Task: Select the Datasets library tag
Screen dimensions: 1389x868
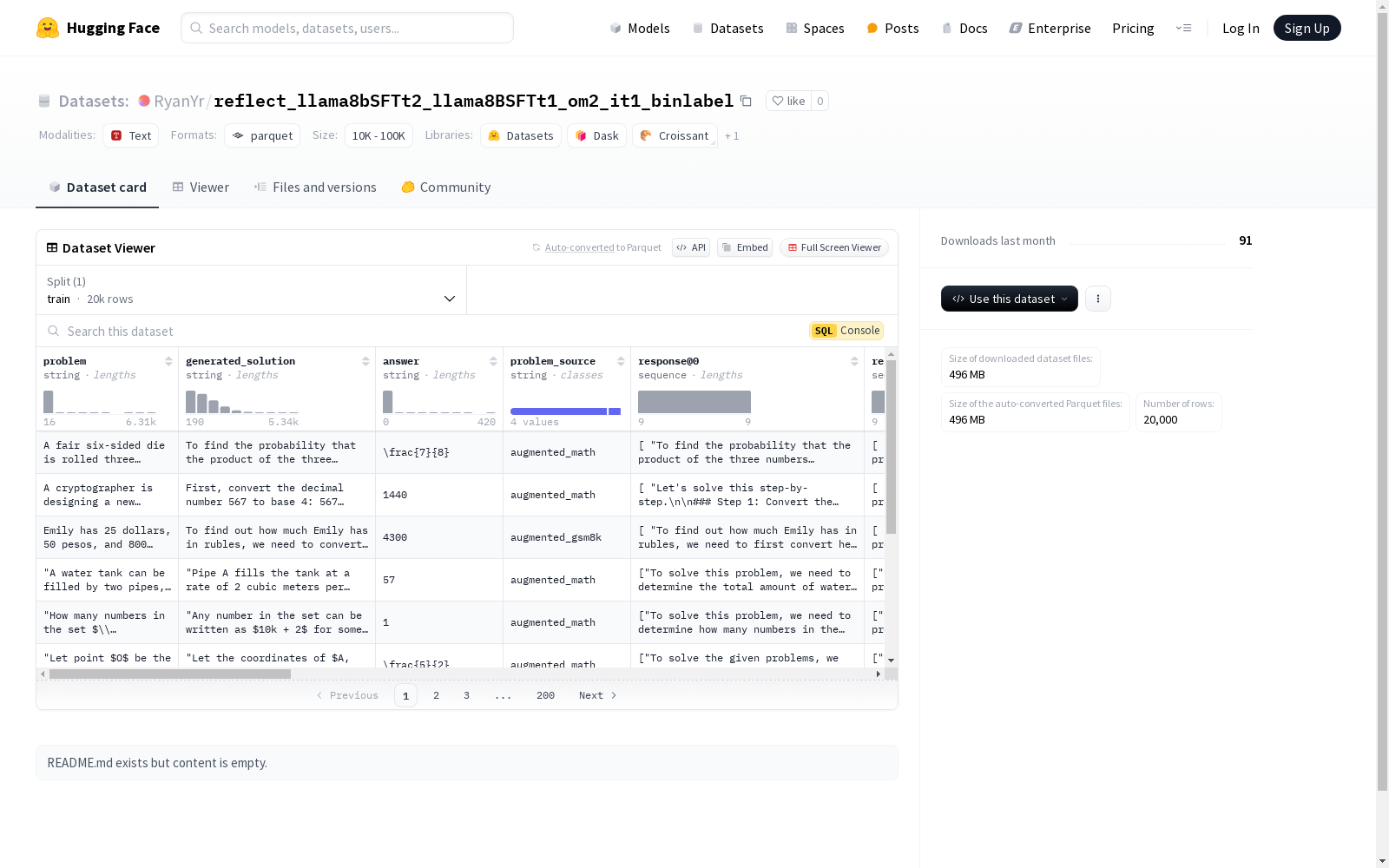Action: pos(521,135)
